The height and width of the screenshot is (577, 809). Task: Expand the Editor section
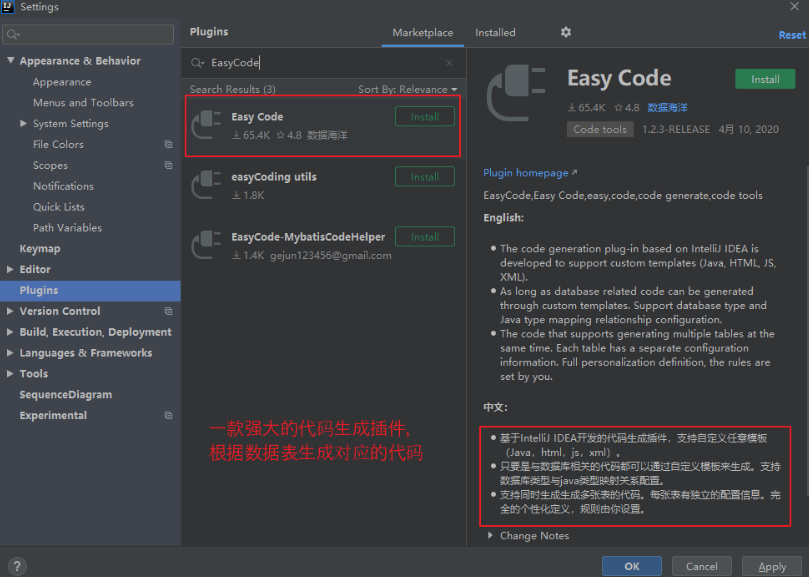point(10,269)
